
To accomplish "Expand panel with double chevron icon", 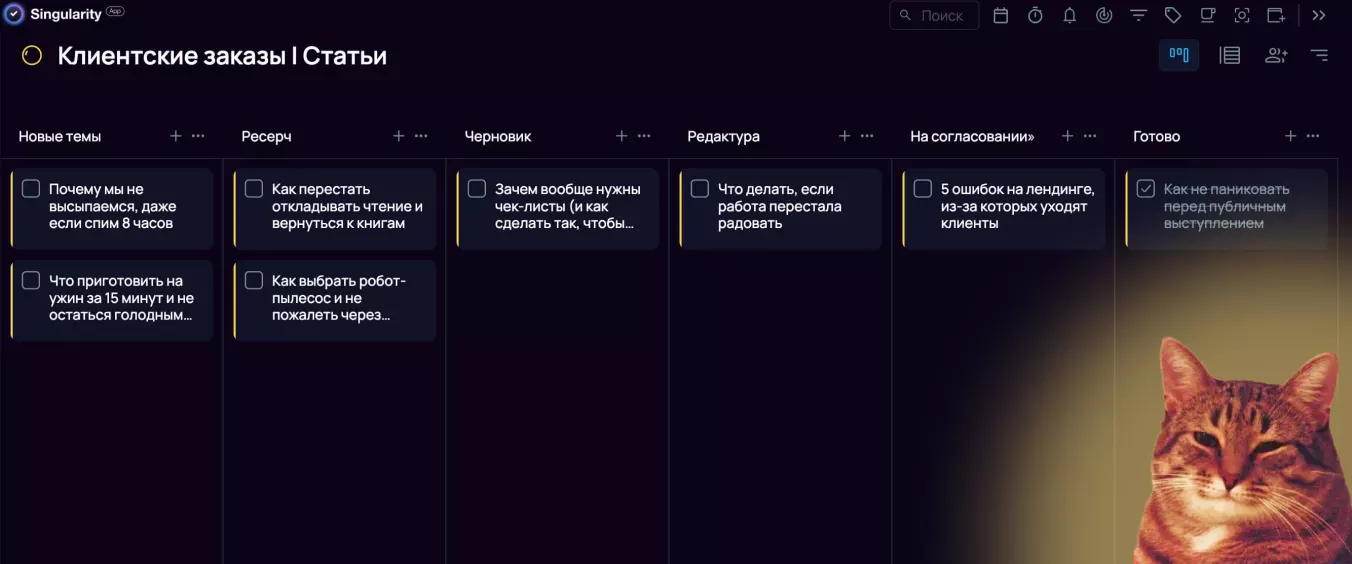I will click(1319, 15).
